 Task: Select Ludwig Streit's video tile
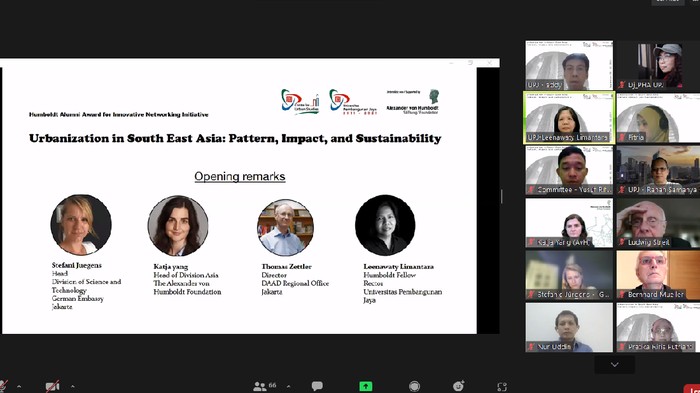[x=658, y=223]
